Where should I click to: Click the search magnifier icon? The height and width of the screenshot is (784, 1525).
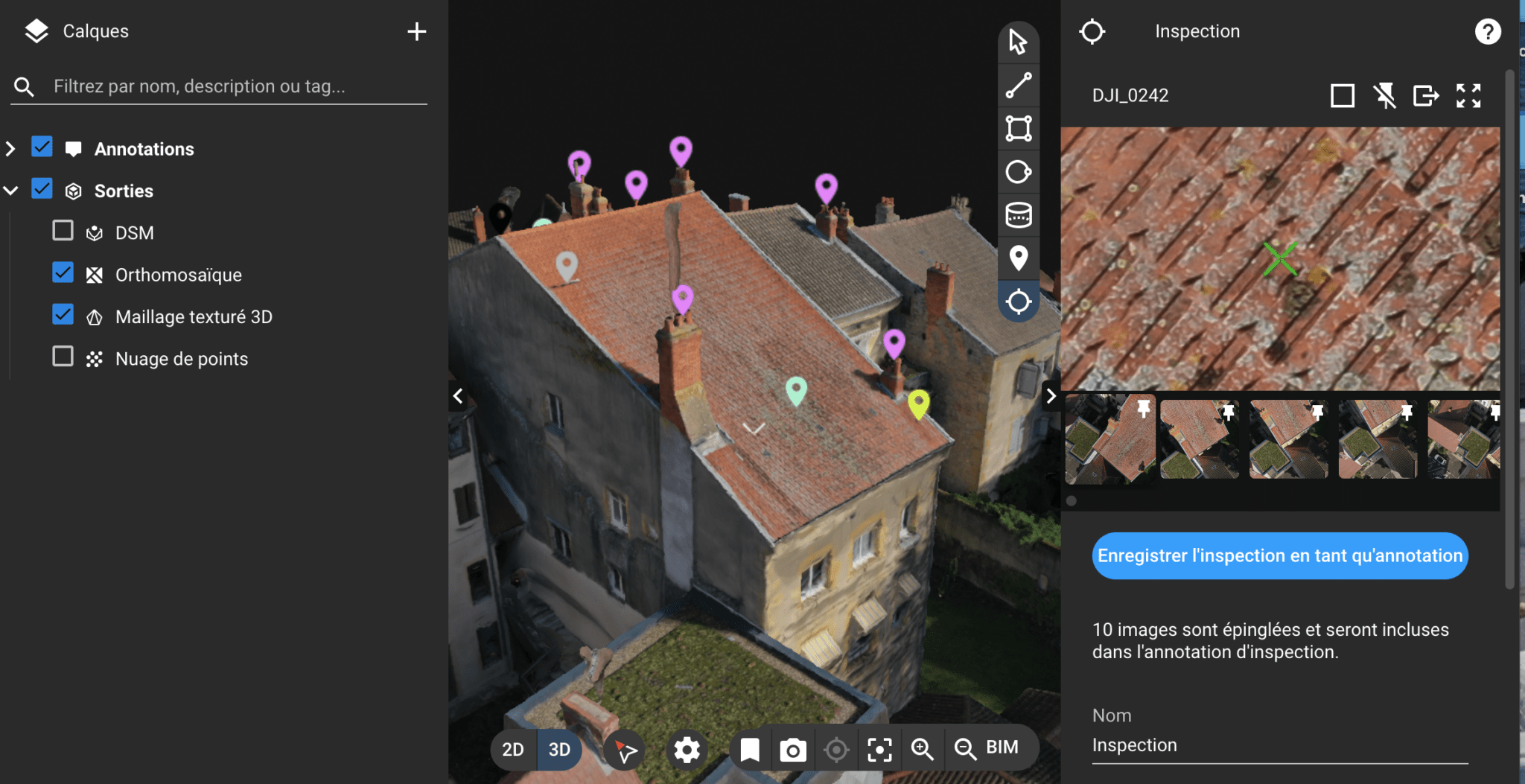[x=24, y=86]
